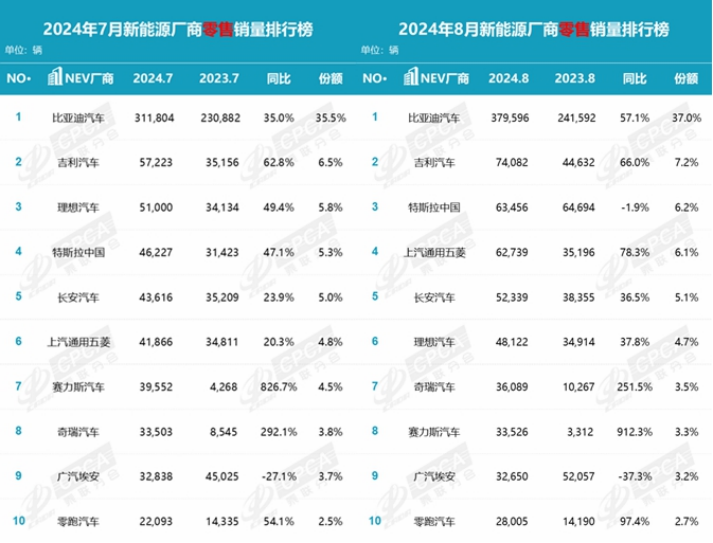Click the 35.5% share cell
Screen dimensions: 713x543
(x=331, y=118)
